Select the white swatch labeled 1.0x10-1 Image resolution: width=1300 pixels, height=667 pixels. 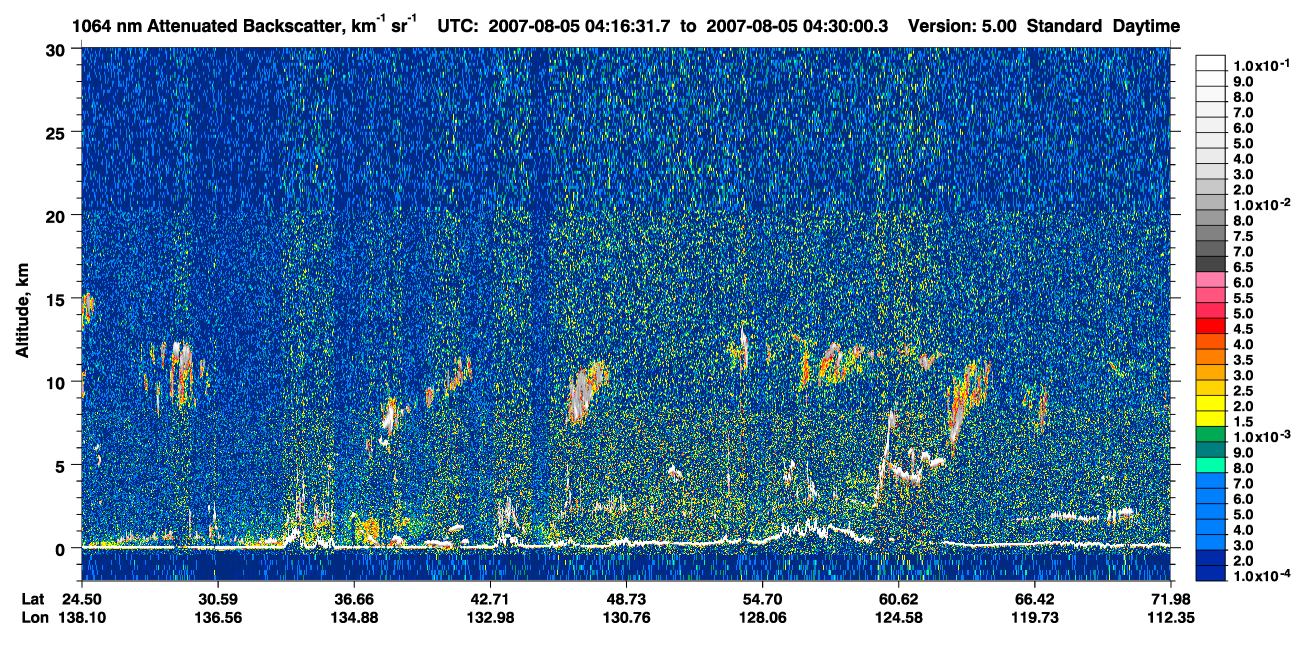click(x=1210, y=64)
